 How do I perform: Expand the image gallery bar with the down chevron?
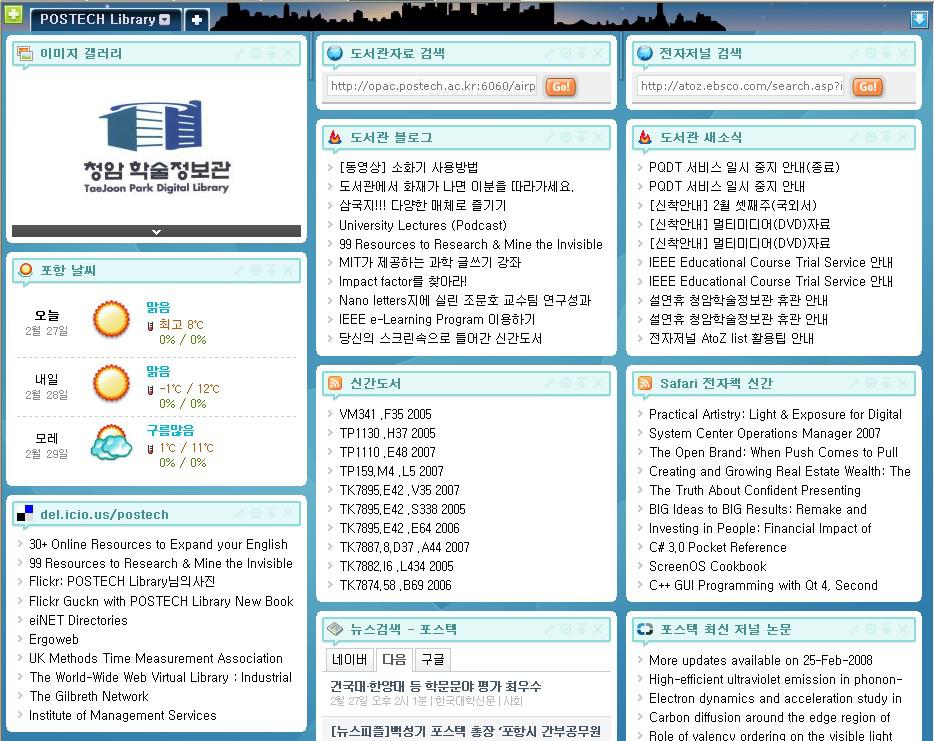pyautogui.click(x=156, y=231)
